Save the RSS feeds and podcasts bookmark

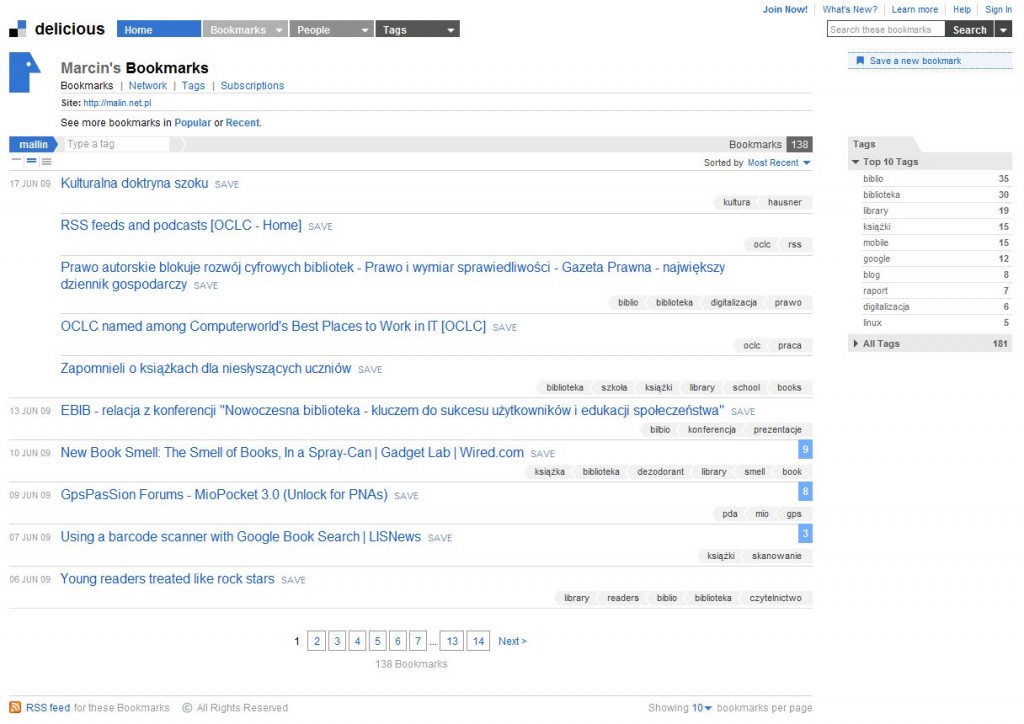tap(320, 227)
